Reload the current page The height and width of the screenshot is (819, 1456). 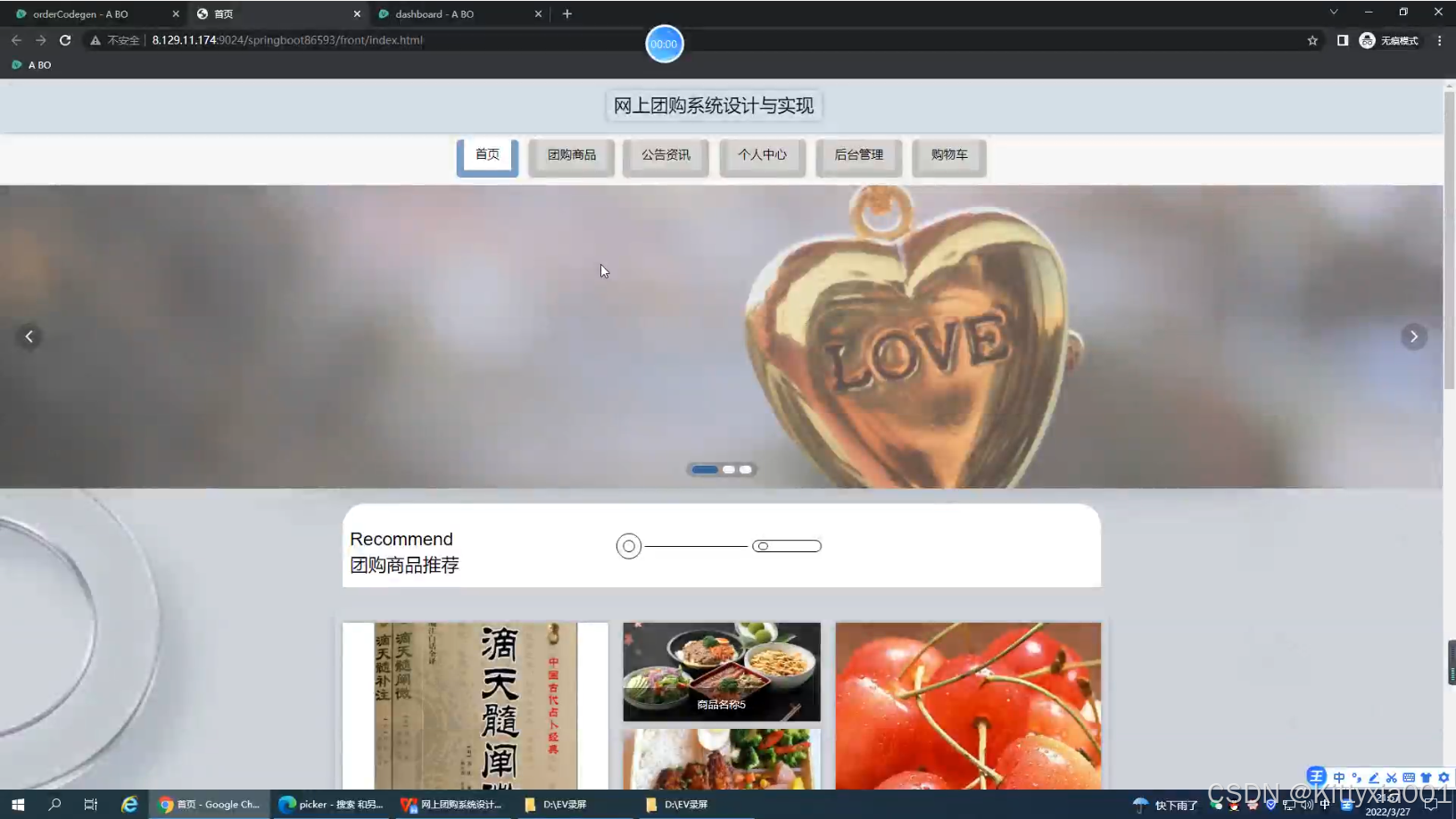65,40
